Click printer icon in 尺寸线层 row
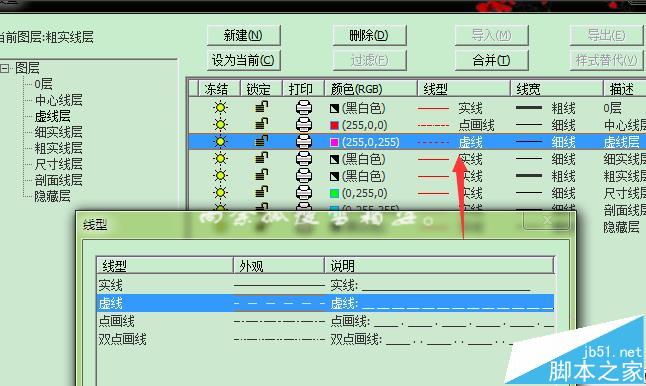646x386 pixels. [x=304, y=193]
